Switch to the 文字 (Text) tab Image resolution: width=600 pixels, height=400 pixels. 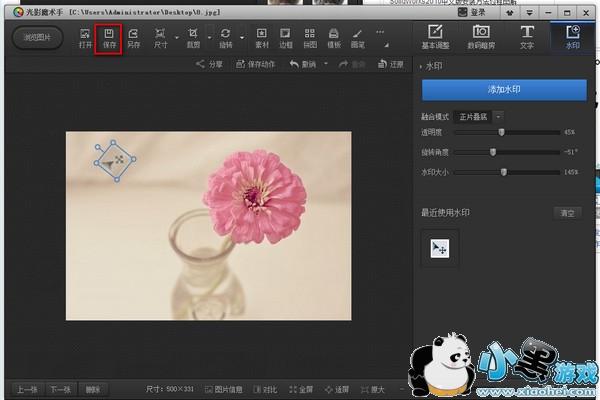point(527,37)
